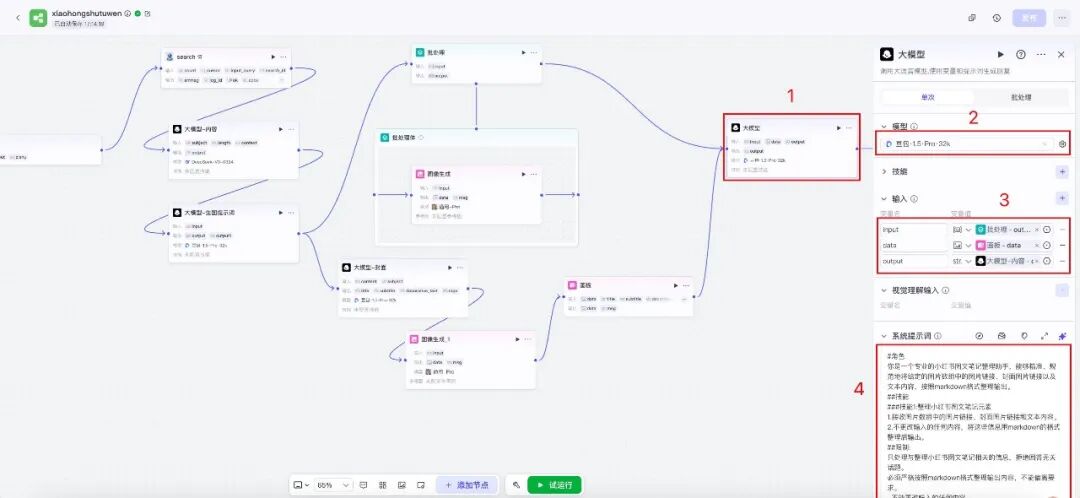
Task: Remove the data variable row
Action: tap(1062, 245)
